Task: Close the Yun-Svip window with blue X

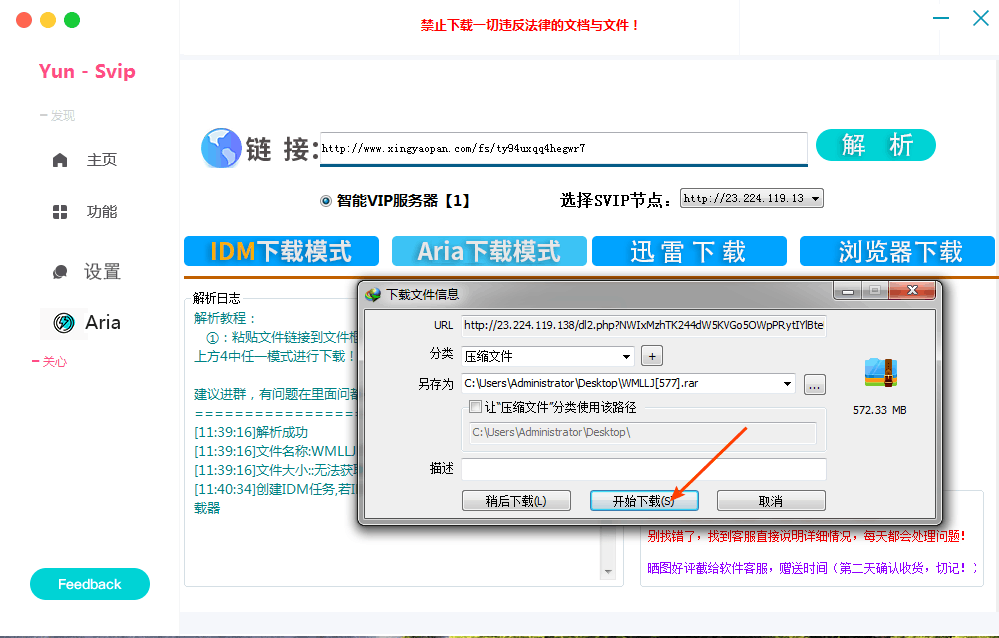Action: (981, 18)
